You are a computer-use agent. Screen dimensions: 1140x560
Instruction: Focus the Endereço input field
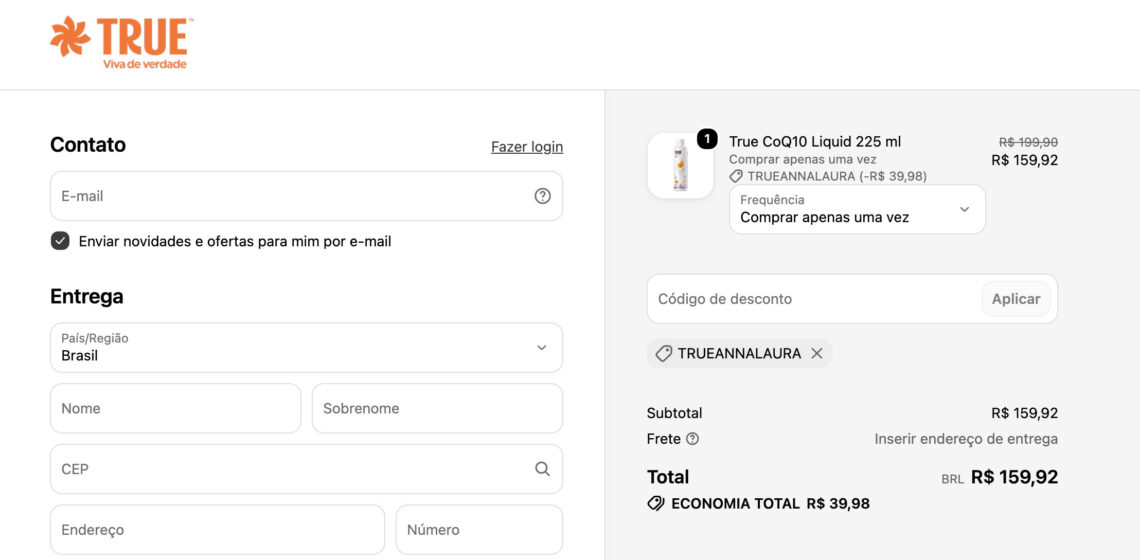click(x=217, y=529)
